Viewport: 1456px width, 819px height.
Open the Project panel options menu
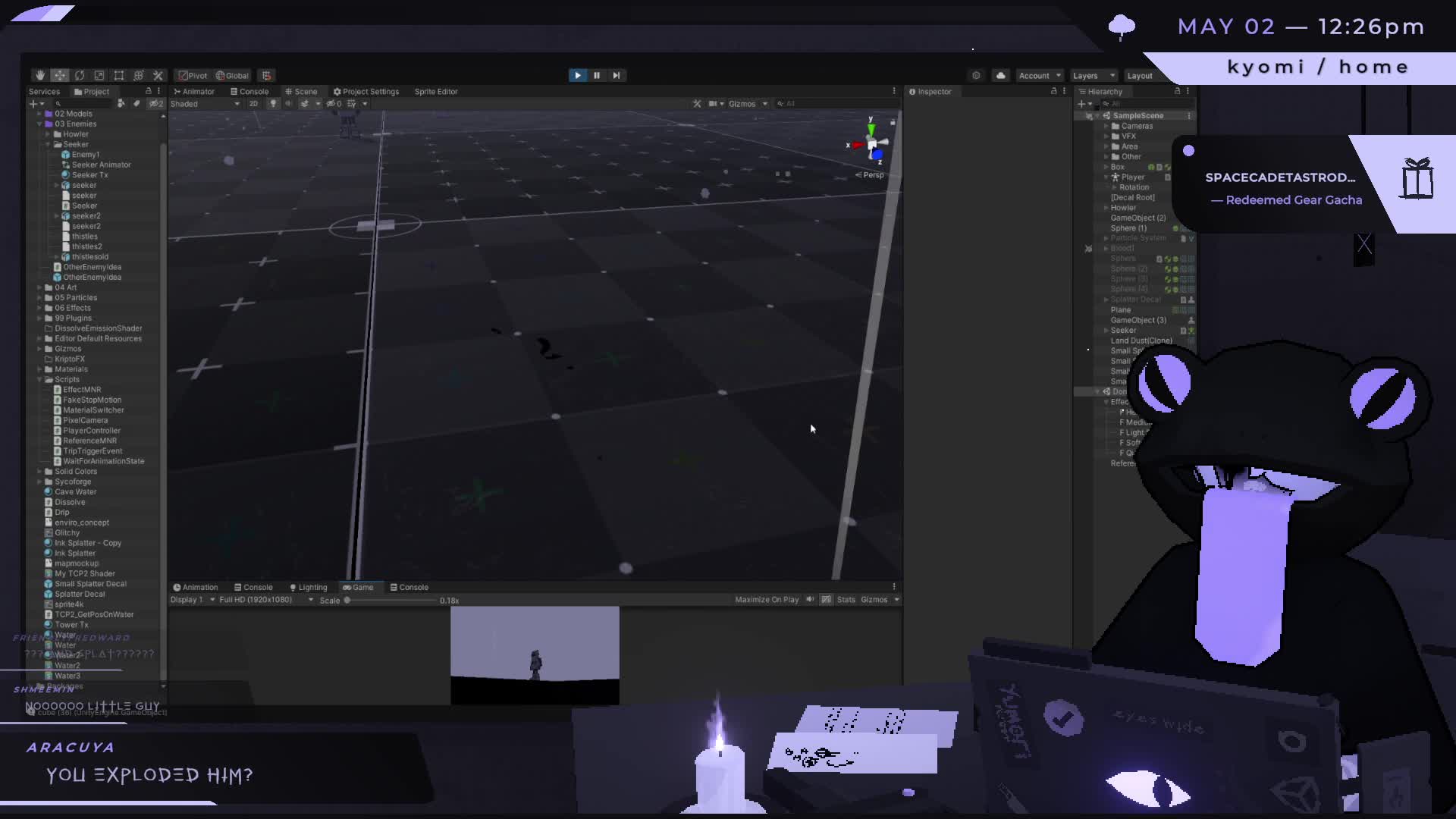(158, 91)
